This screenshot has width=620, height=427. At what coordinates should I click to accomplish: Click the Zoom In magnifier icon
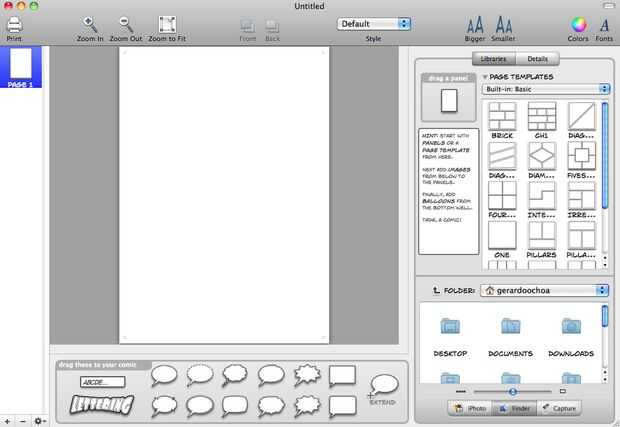(90, 25)
